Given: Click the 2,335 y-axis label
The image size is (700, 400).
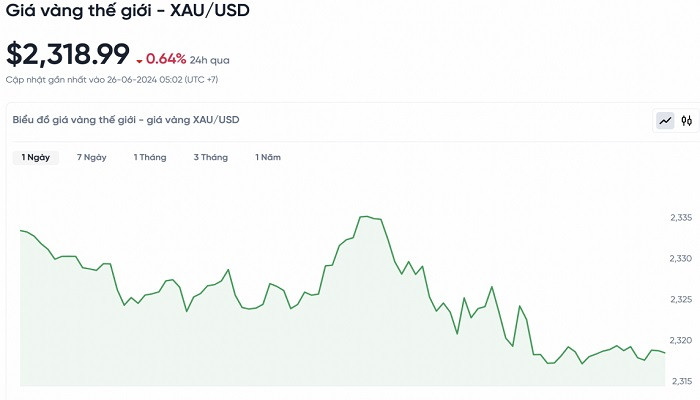Looking at the screenshot, I should click(x=681, y=218).
